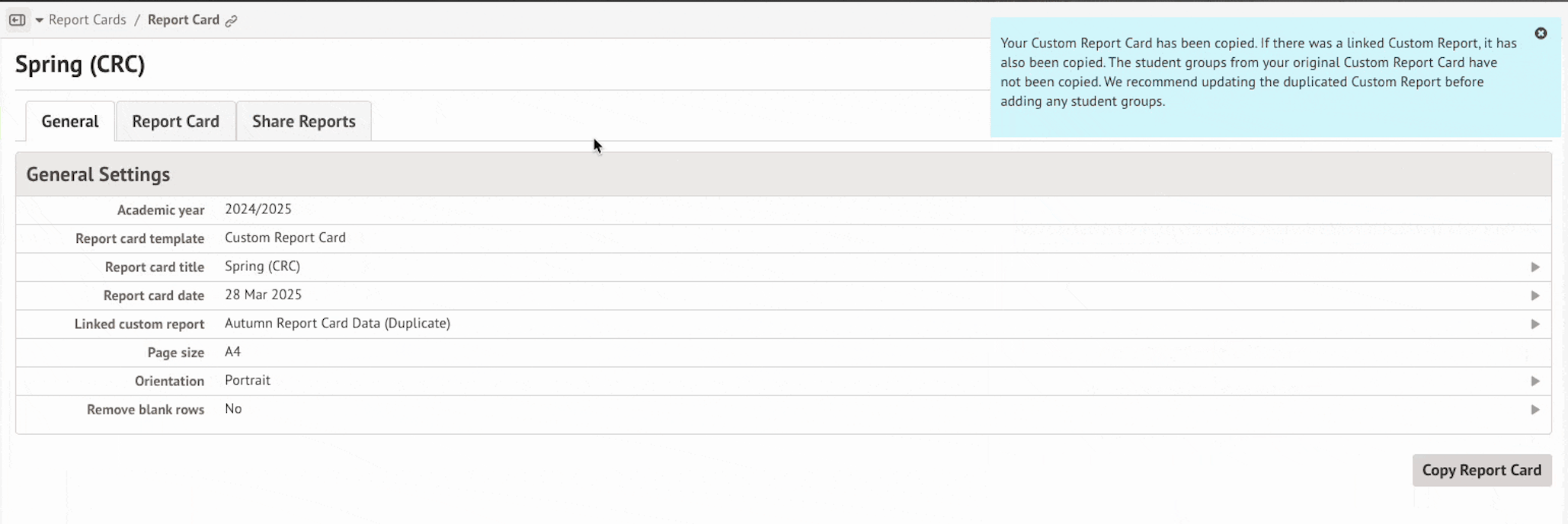This screenshot has width=1568, height=524.
Task: Go to the Share Reports tab
Action: tap(304, 122)
